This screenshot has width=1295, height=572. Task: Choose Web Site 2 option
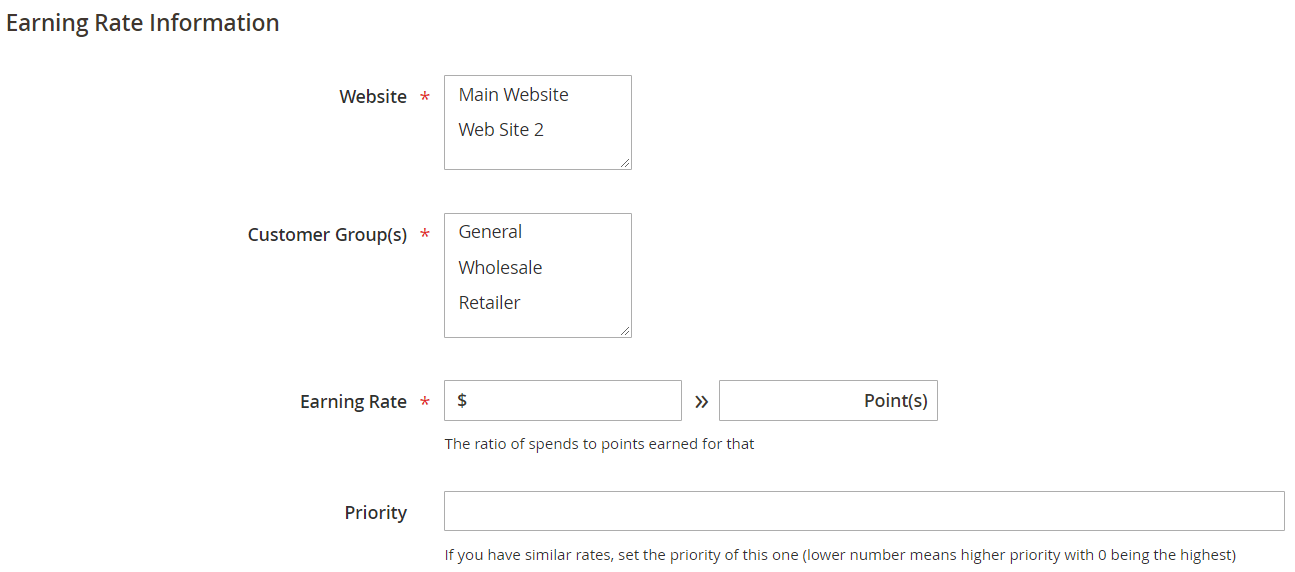501,130
